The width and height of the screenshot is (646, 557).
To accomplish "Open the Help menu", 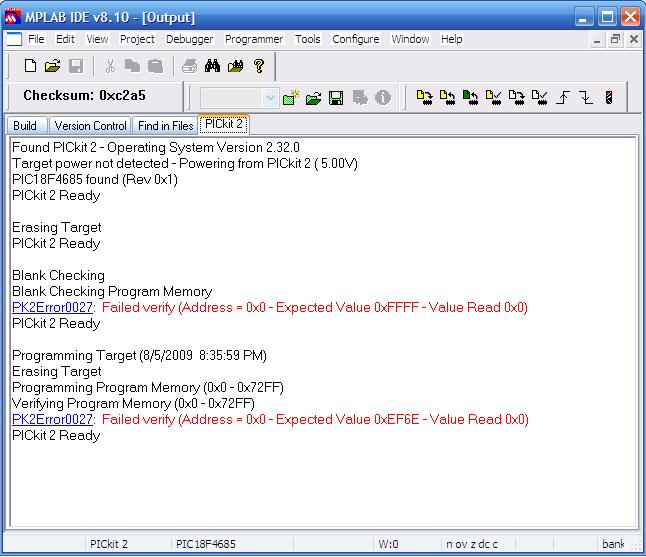I will 452,39.
